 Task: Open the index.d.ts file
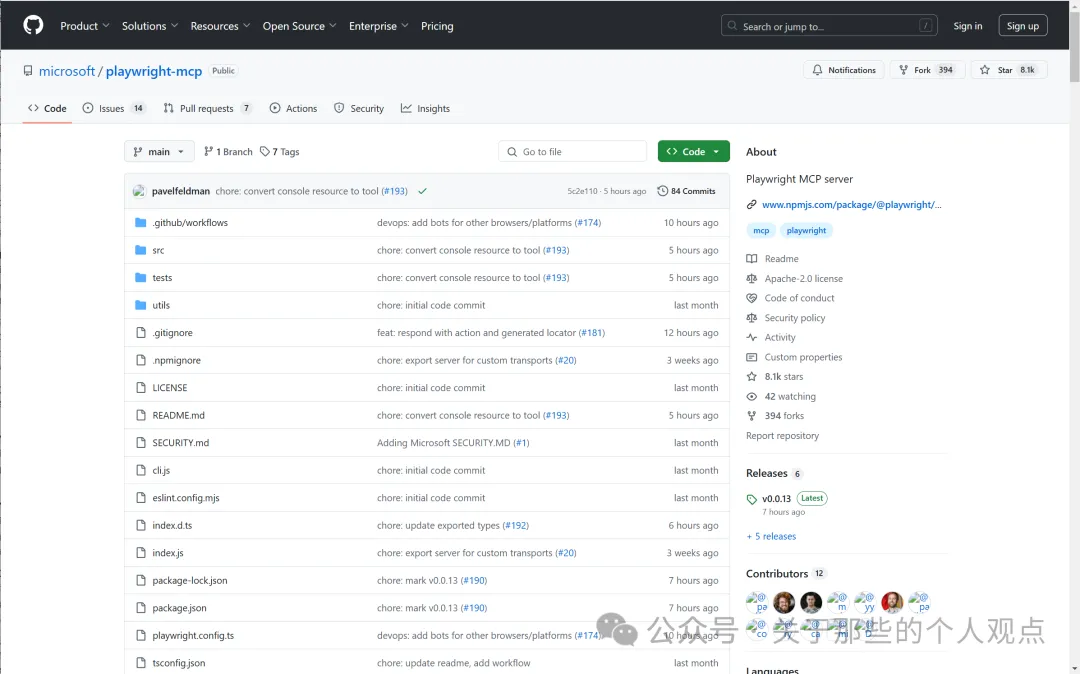pyautogui.click(x=172, y=525)
